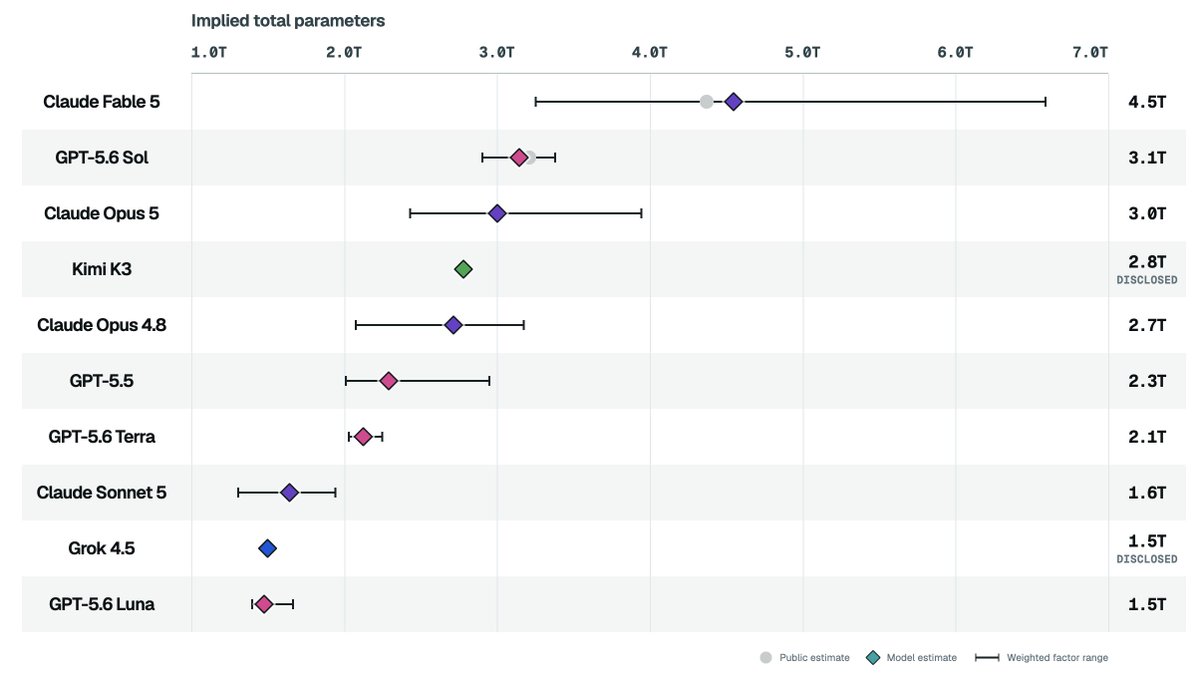The height and width of the screenshot is (678, 1200).
Task: Click the Public estimate legend circle
Action: click(x=766, y=657)
